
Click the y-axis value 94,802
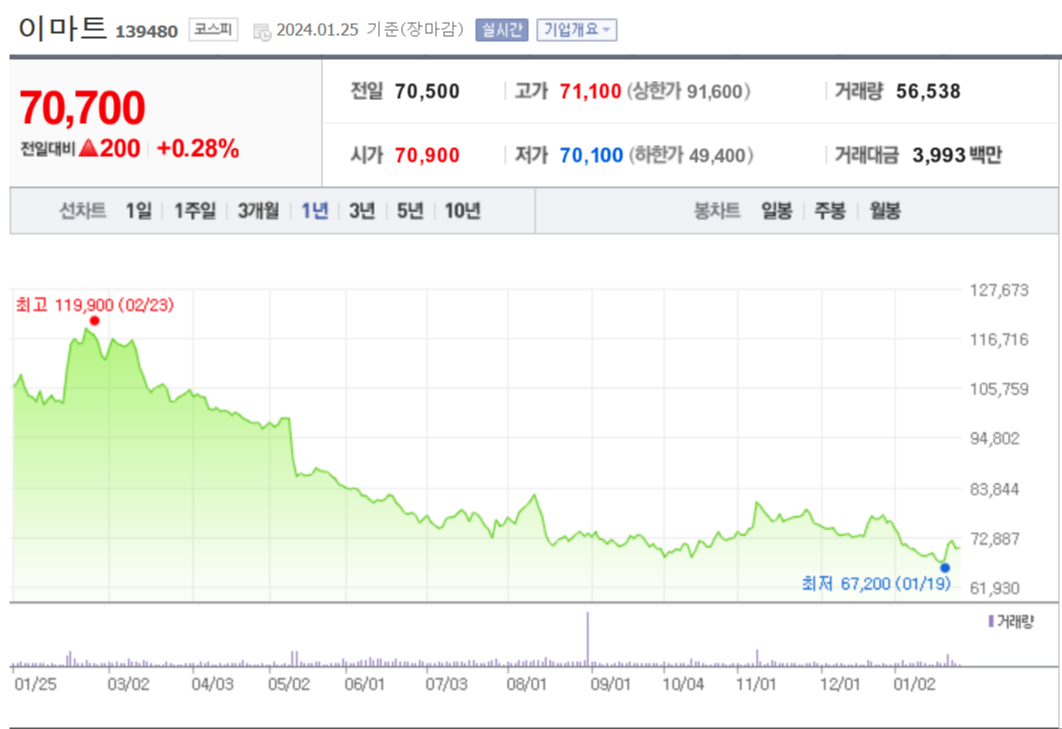pos(994,439)
